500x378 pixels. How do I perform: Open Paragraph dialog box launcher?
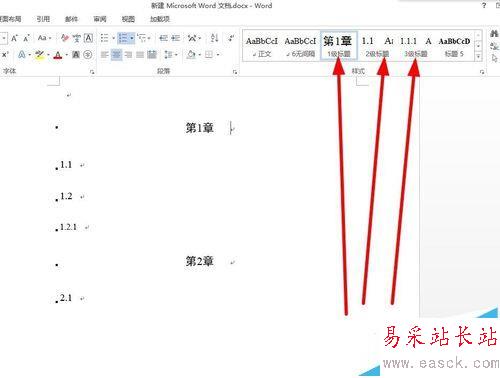[235, 72]
